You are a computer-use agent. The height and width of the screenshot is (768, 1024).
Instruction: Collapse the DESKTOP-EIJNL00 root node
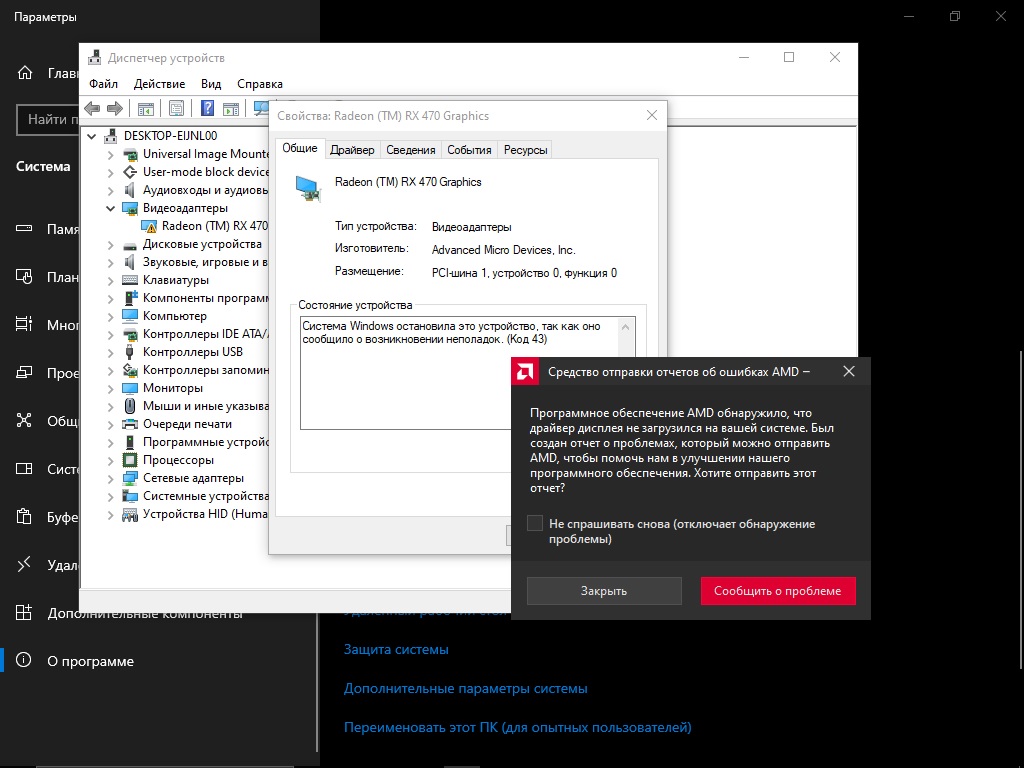[x=91, y=136]
